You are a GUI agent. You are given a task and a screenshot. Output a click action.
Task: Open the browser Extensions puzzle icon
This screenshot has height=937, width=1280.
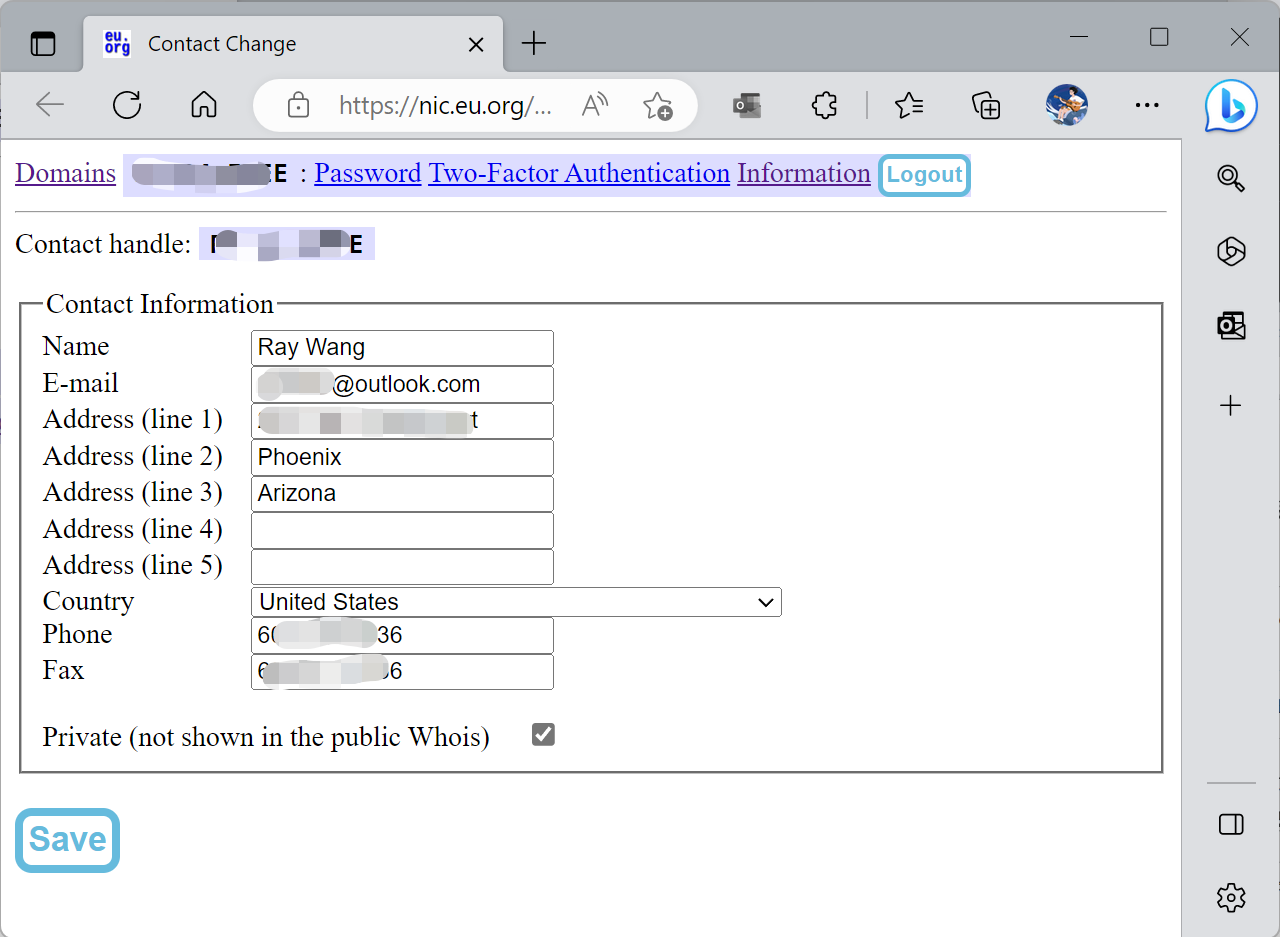click(824, 105)
